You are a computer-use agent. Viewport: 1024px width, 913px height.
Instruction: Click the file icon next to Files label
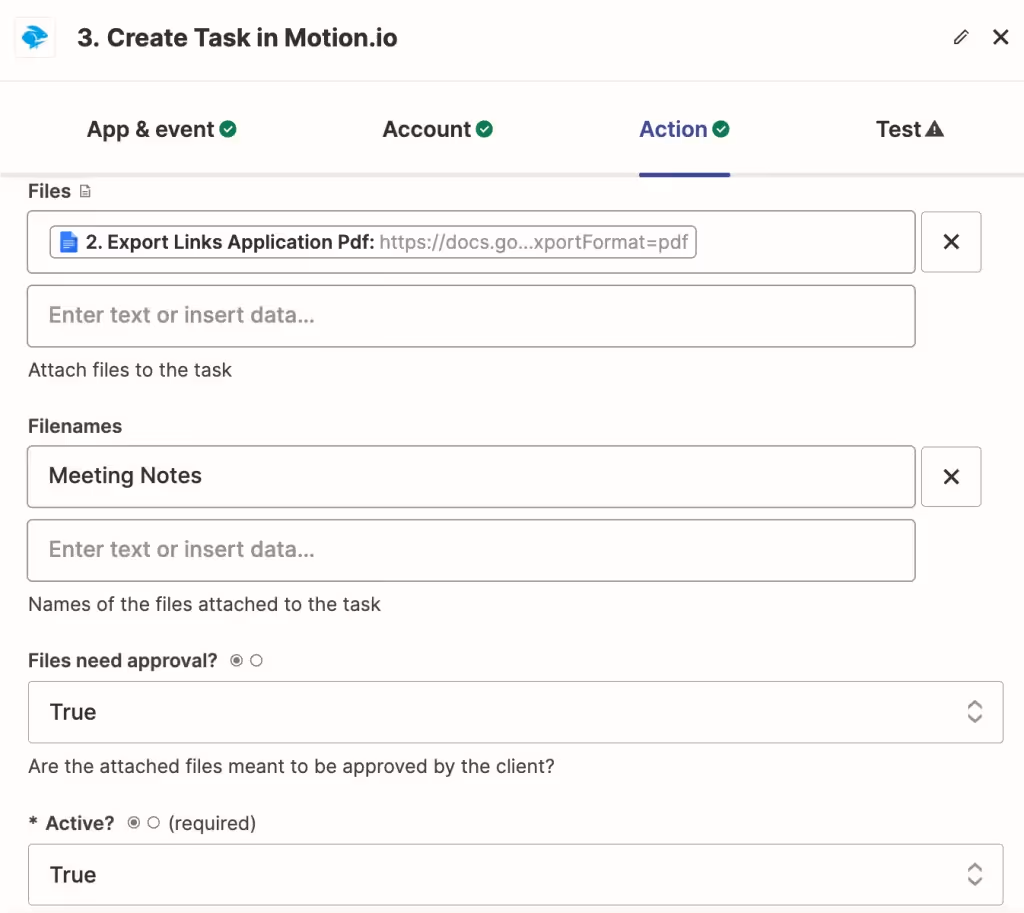(85, 191)
